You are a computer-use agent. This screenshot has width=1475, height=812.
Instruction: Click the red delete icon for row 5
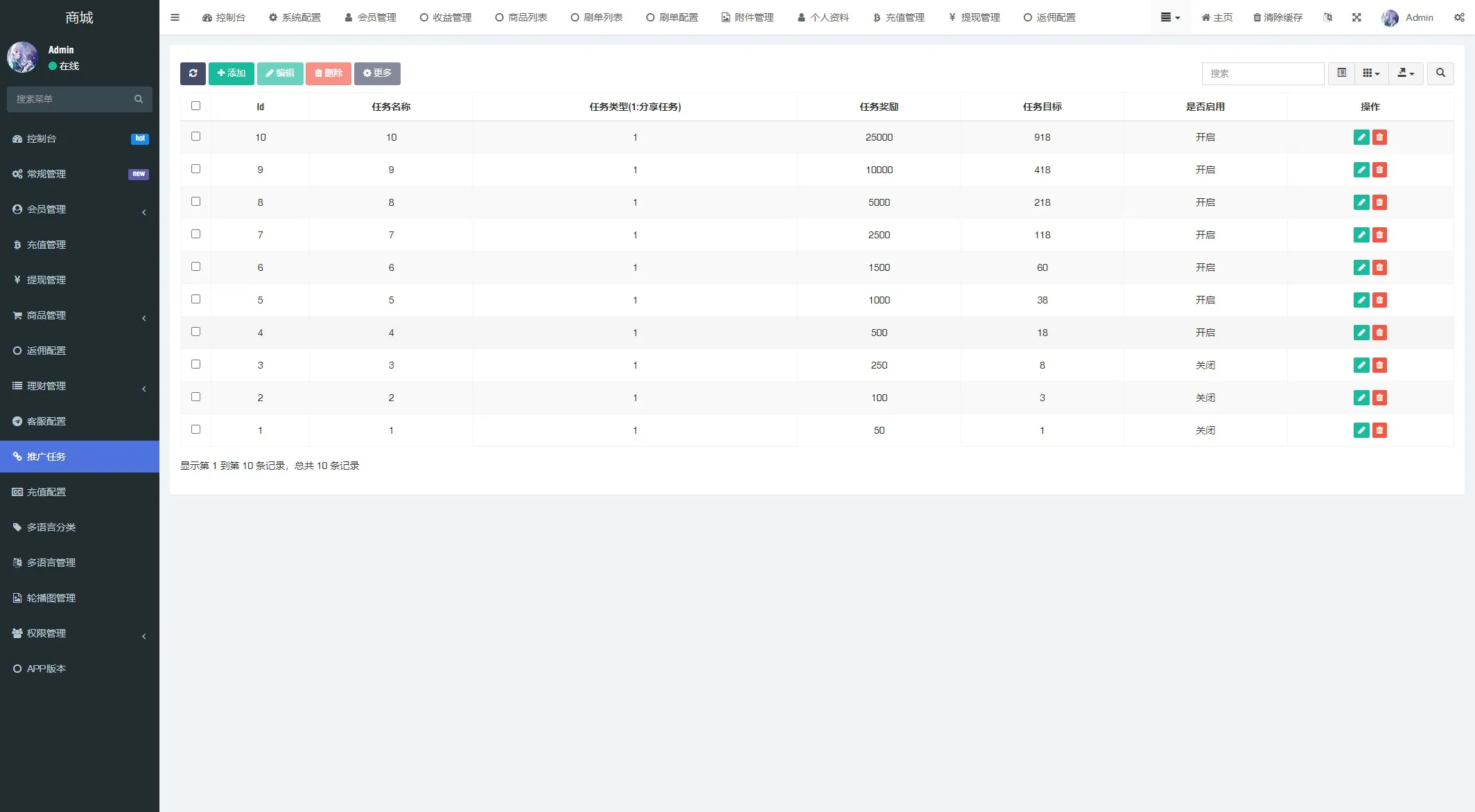coord(1379,300)
